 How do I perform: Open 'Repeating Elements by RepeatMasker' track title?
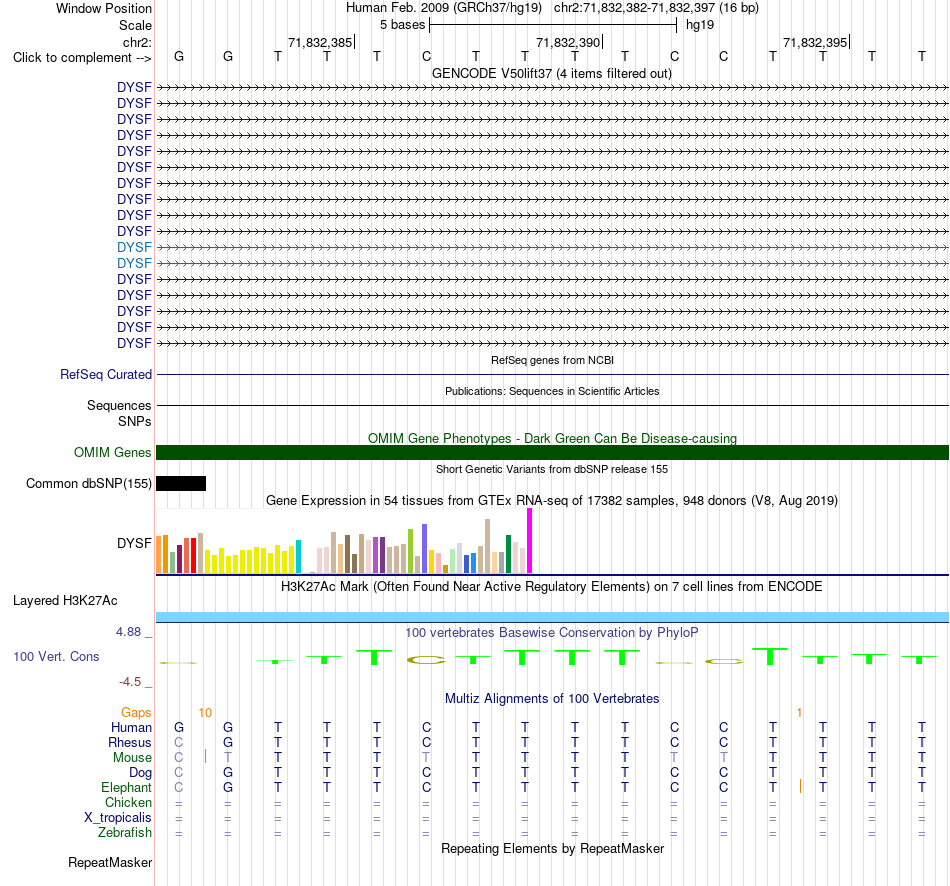552,848
